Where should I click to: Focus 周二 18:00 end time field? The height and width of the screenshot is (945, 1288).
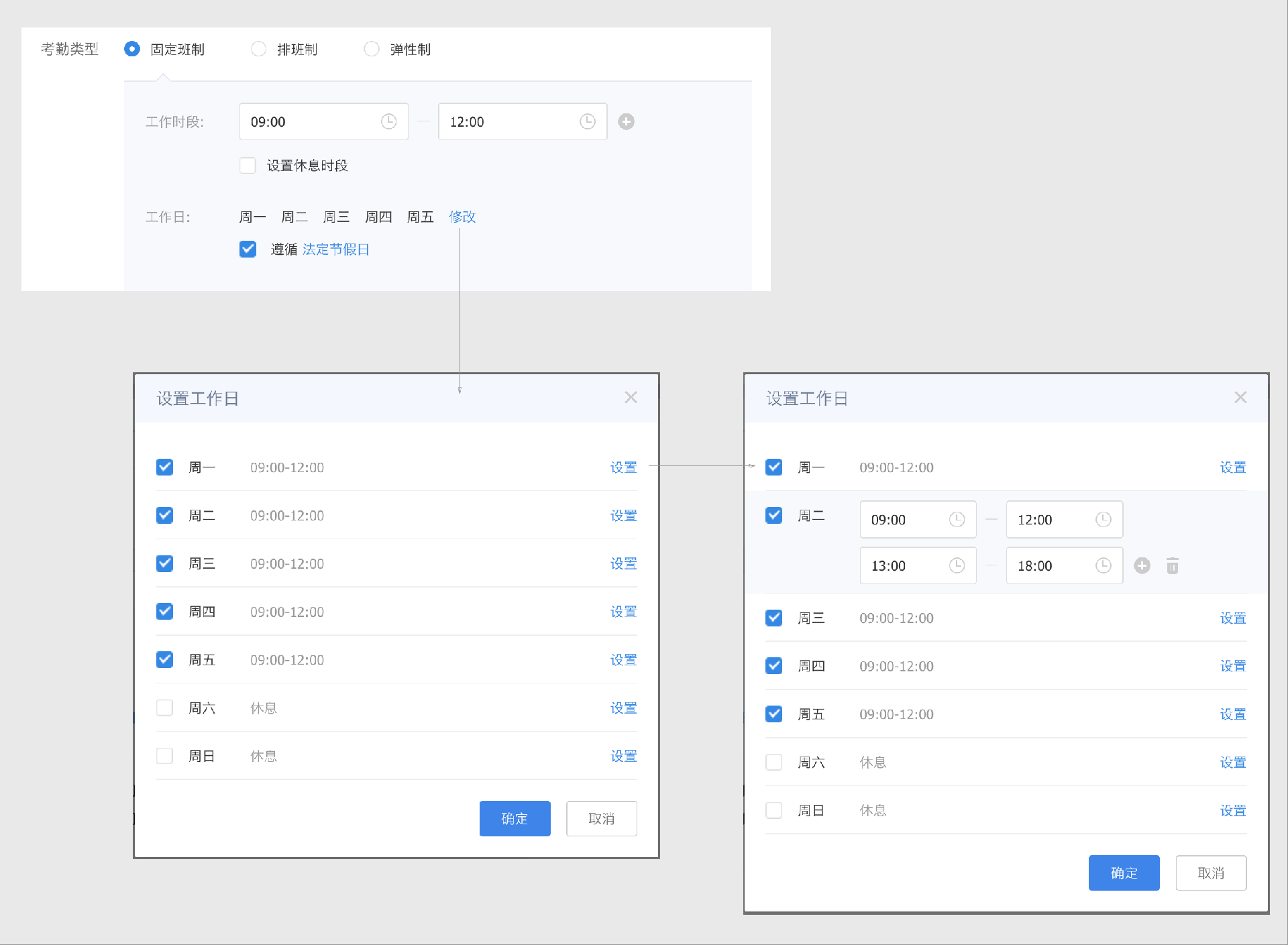tap(1065, 565)
